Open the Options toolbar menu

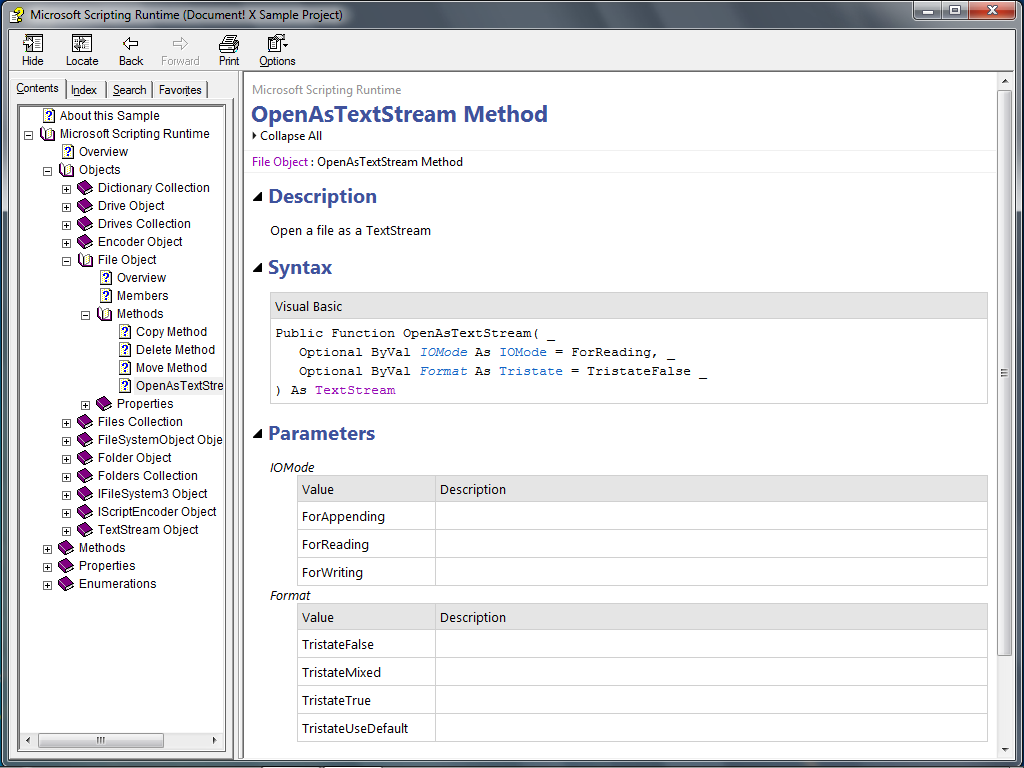point(278,44)
